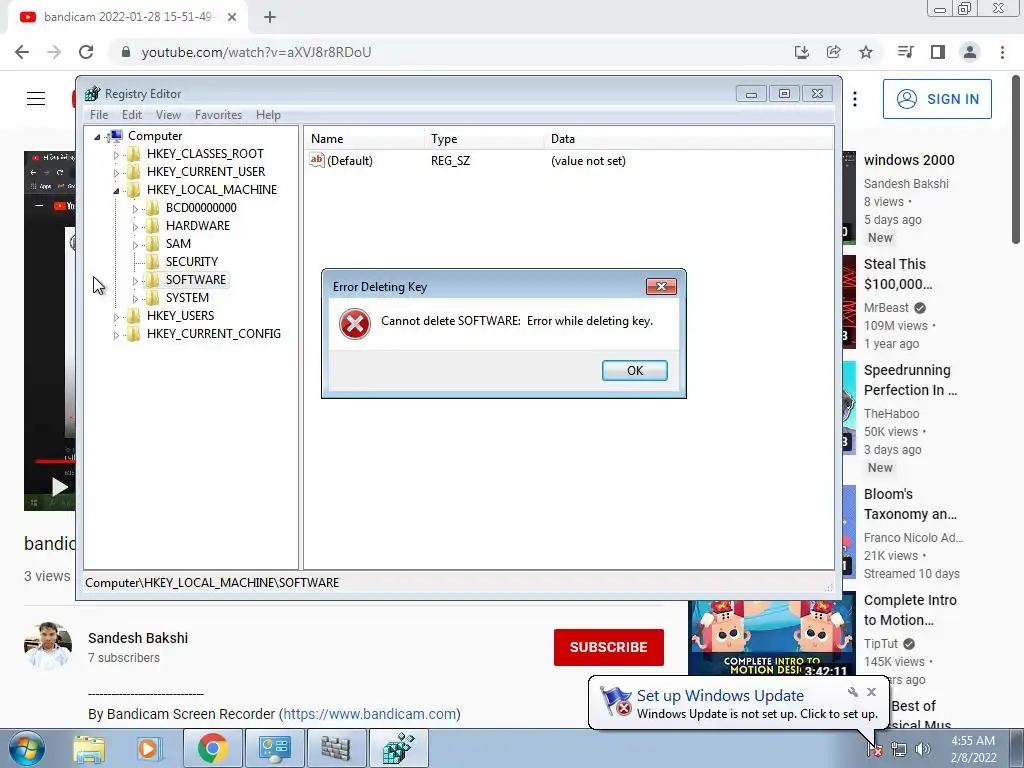Click the Chrome address bar
This screenshot has height=768, width=1024.
coord(451,52)
